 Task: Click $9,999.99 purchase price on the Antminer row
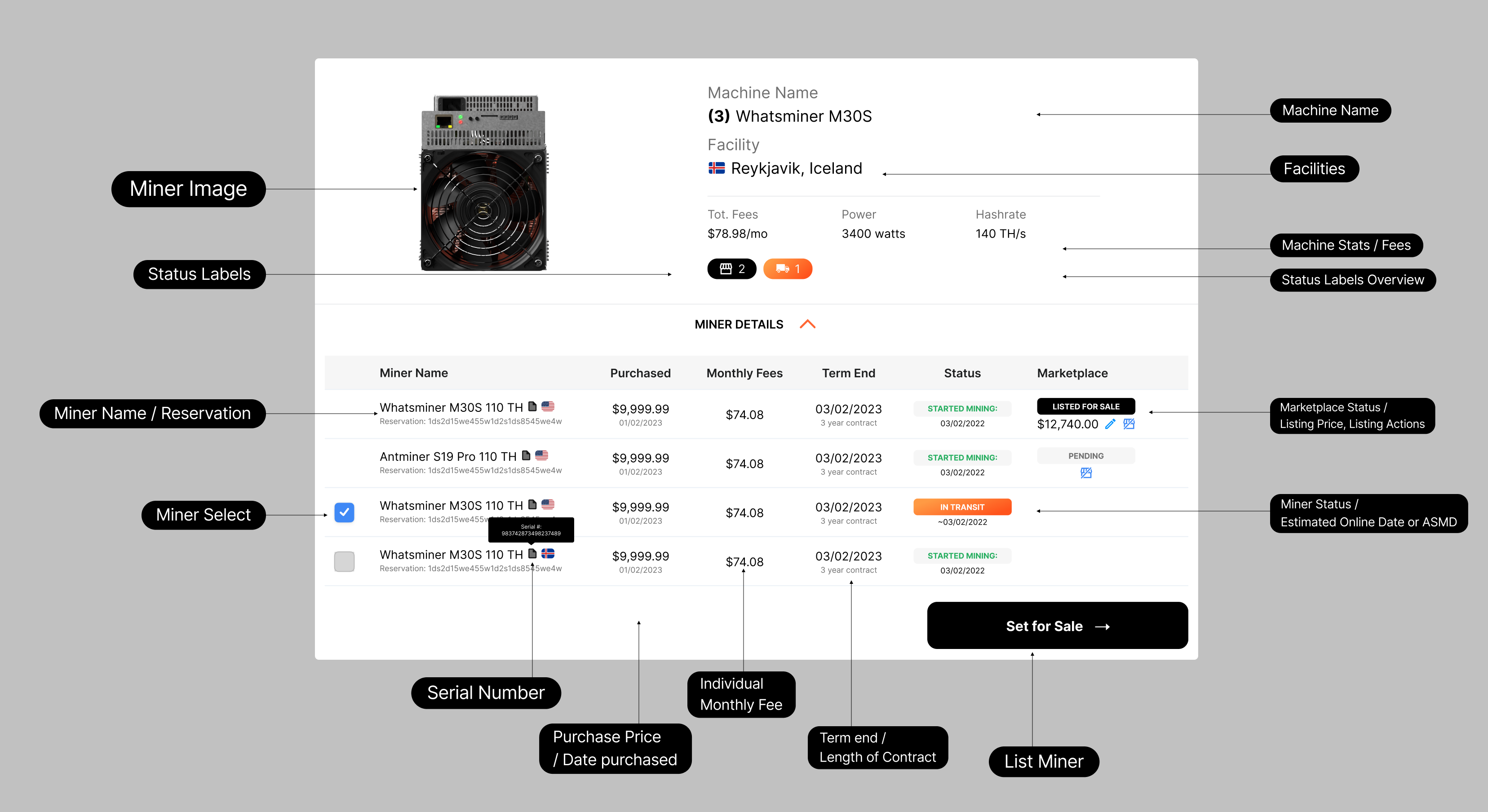pos(640,458)
